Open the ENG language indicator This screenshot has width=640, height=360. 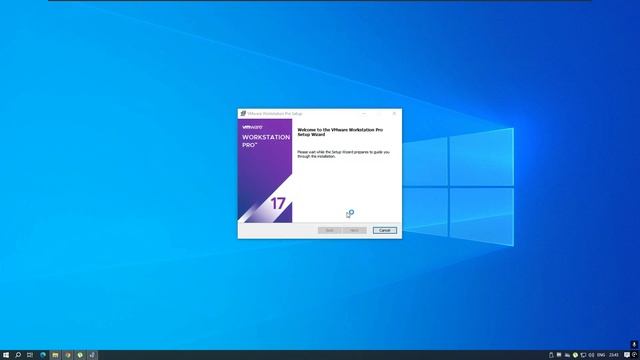(601, 355)
